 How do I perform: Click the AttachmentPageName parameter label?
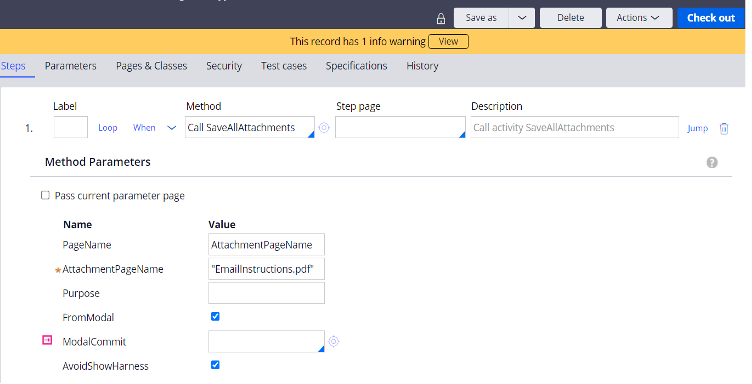(113, 269)
